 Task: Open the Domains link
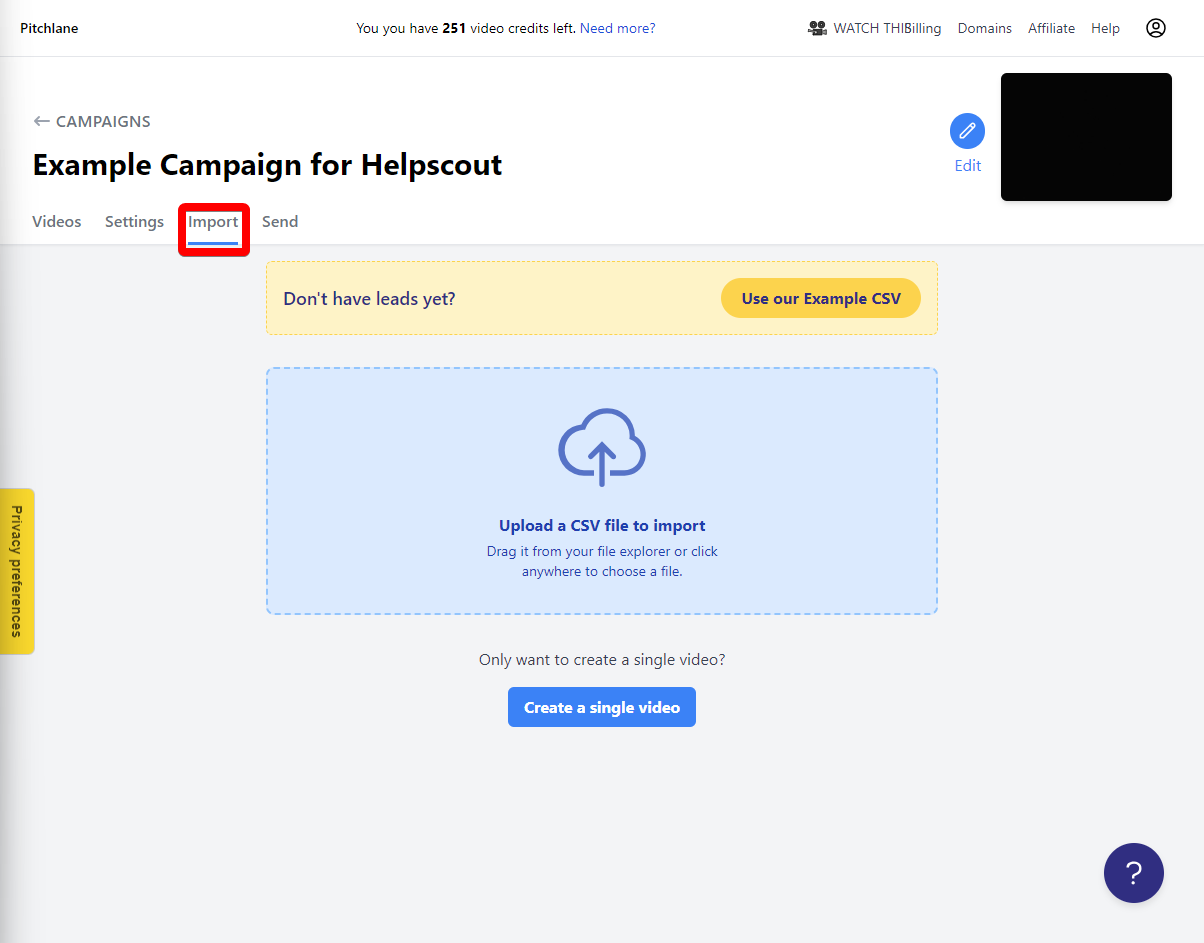(x=985, y=28)
